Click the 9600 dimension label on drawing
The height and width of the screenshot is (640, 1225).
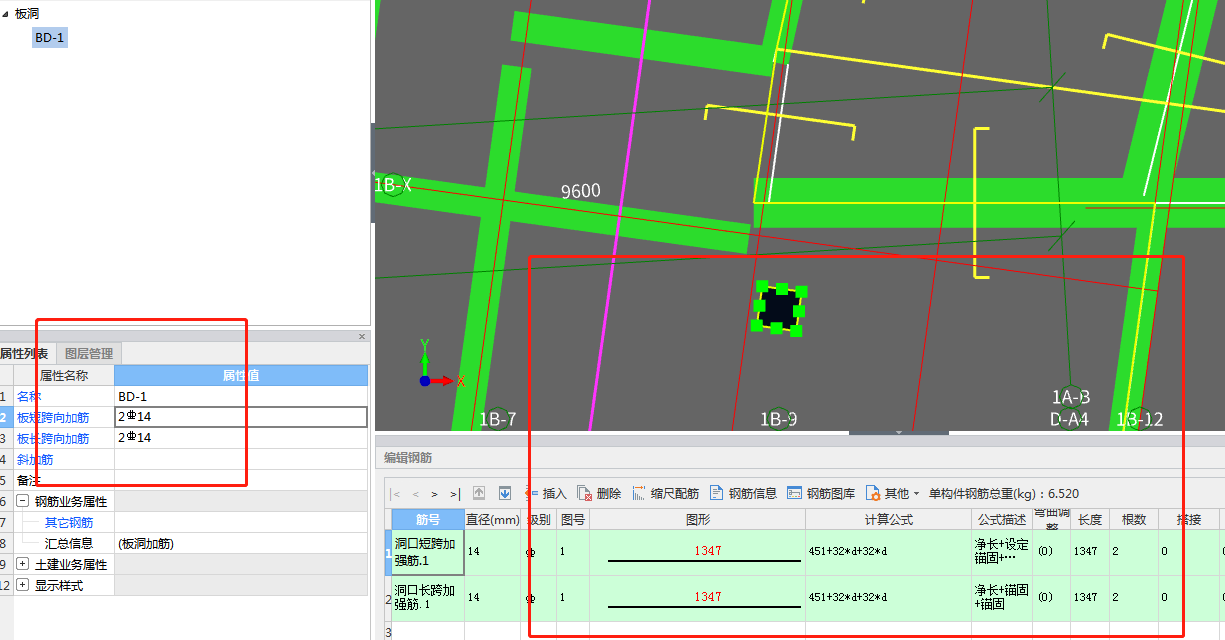click(581, 191)
